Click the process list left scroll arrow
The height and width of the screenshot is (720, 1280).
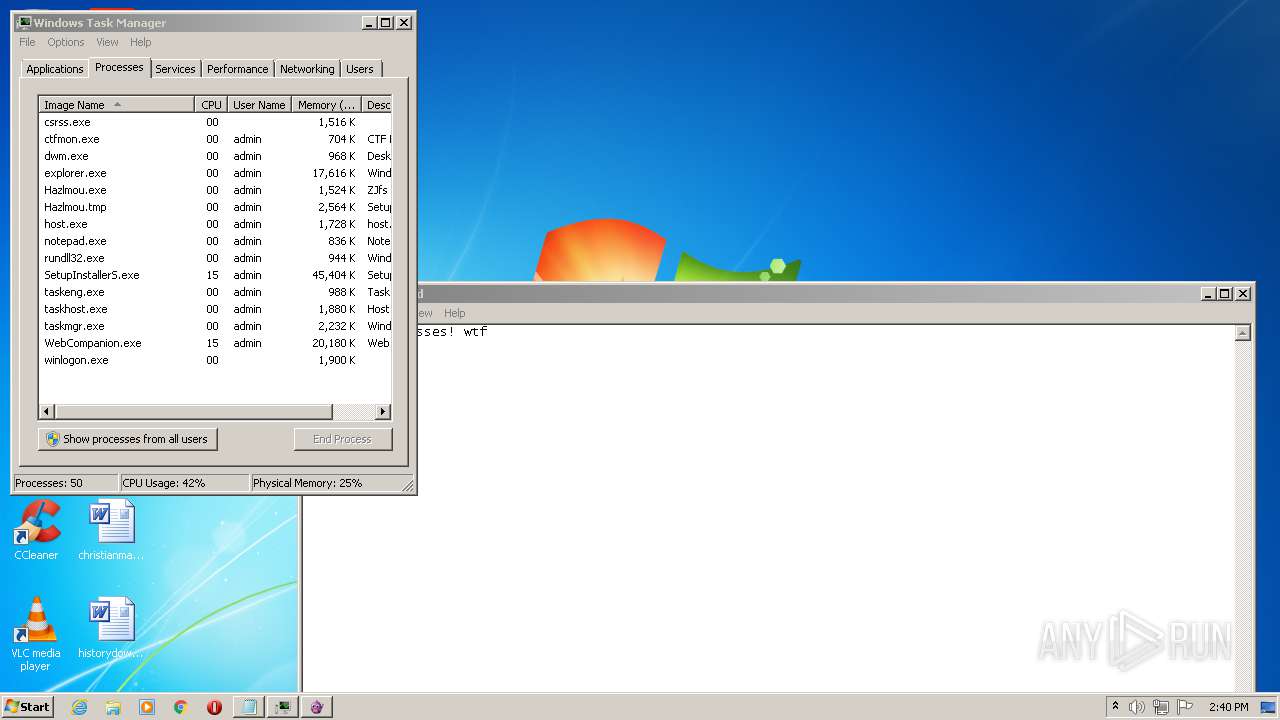47,412
